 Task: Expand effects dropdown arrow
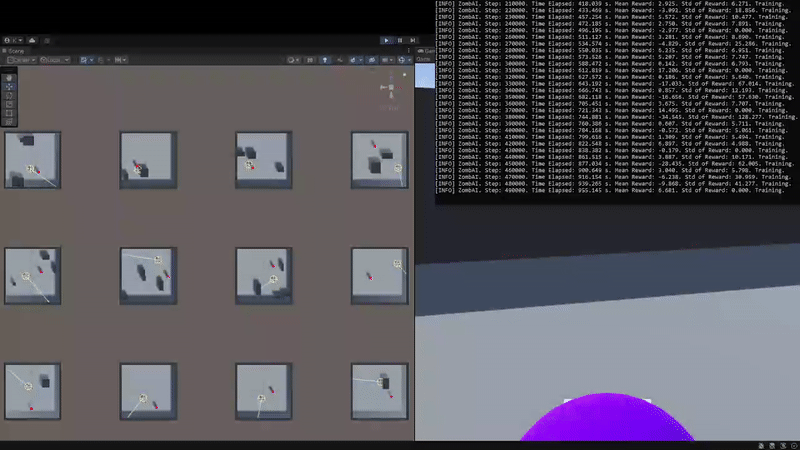[x=361, y=60]
